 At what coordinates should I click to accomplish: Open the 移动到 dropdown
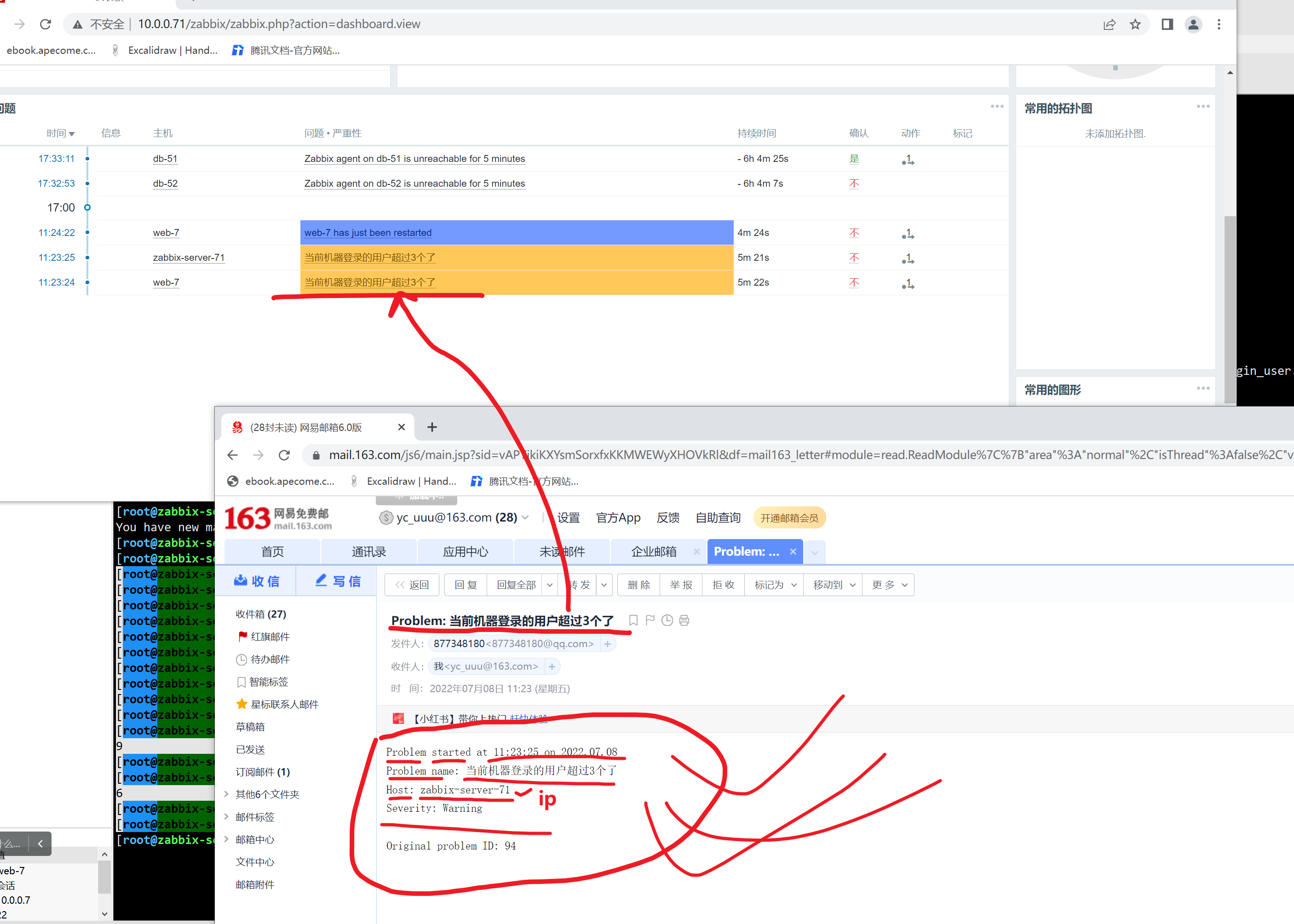pyautogui.click(x=834, y=585)
